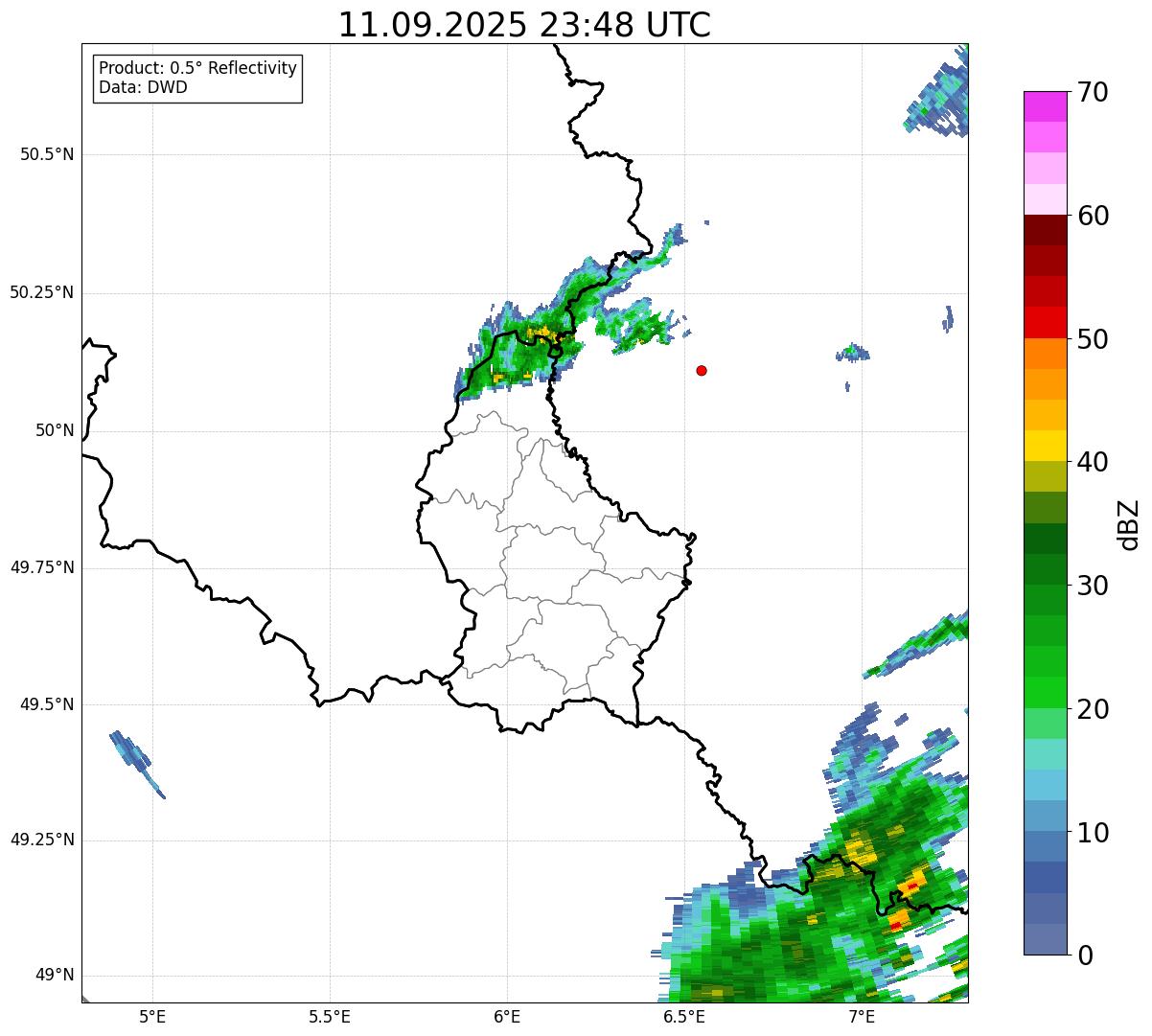The width and height of the screenshot is (1152, 1036).
Task: Click latitude label 49.75°N
Action: click(42, 567)
